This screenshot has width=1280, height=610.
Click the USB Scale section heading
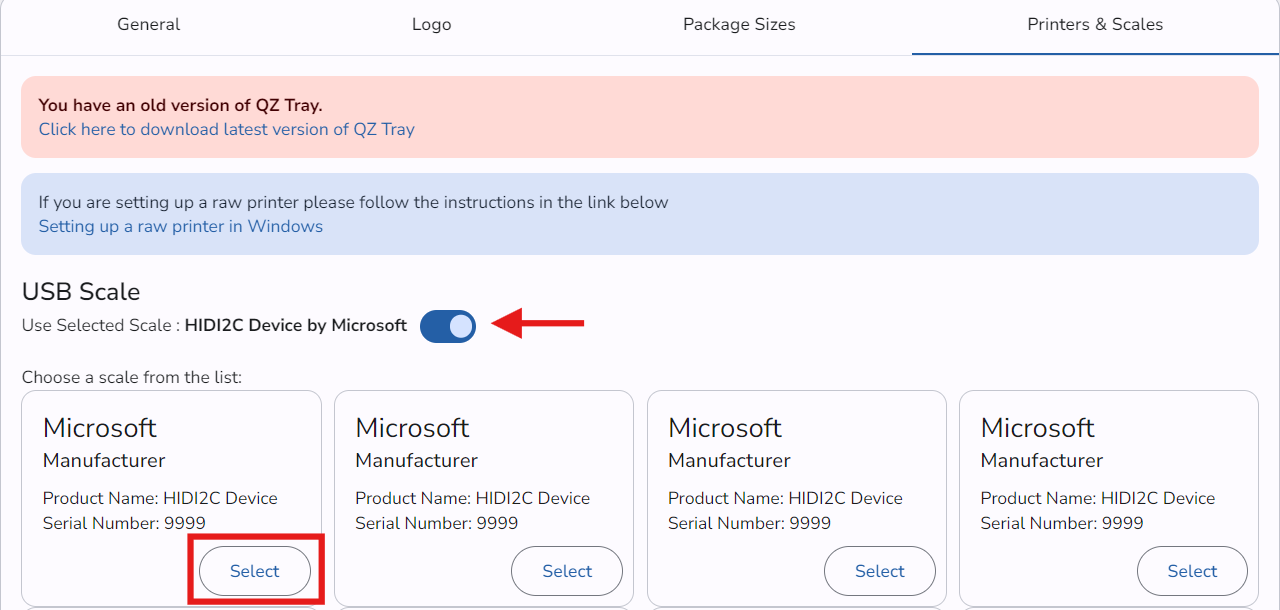81,292
